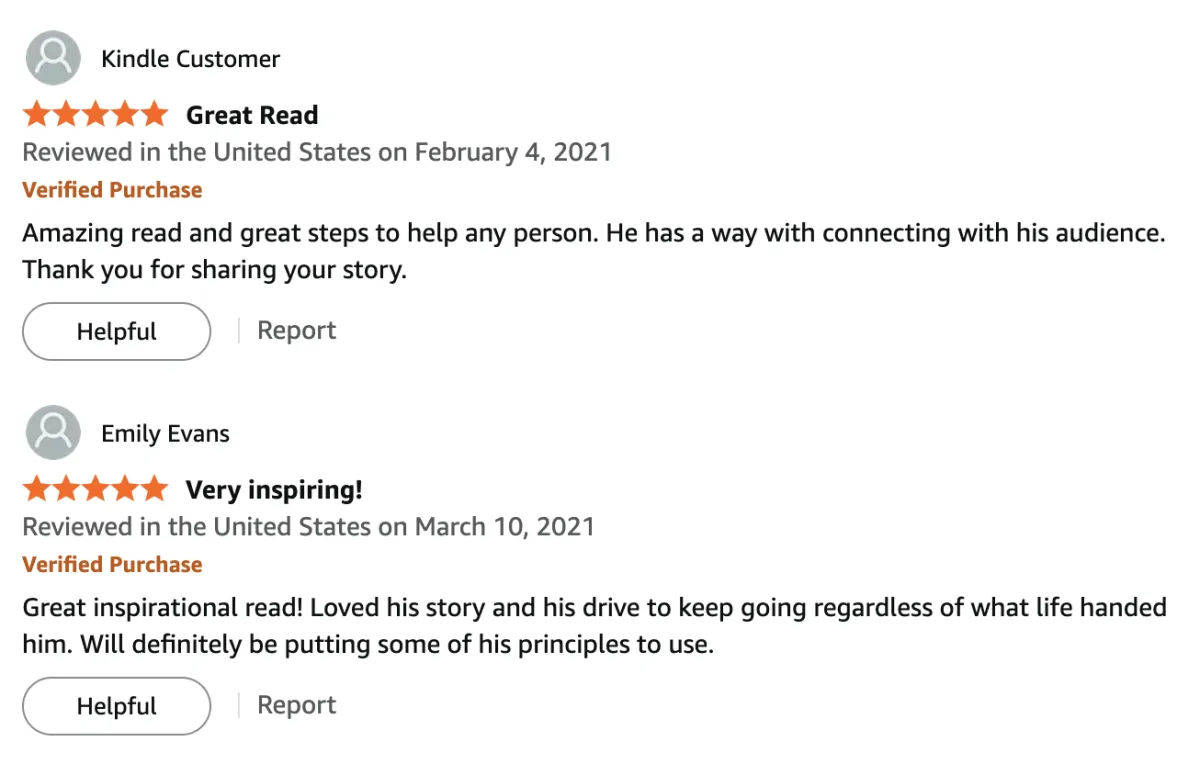Report the Very inspiring! review
The height and width of the screenshot is (764, 1200).
pos(296,706)
